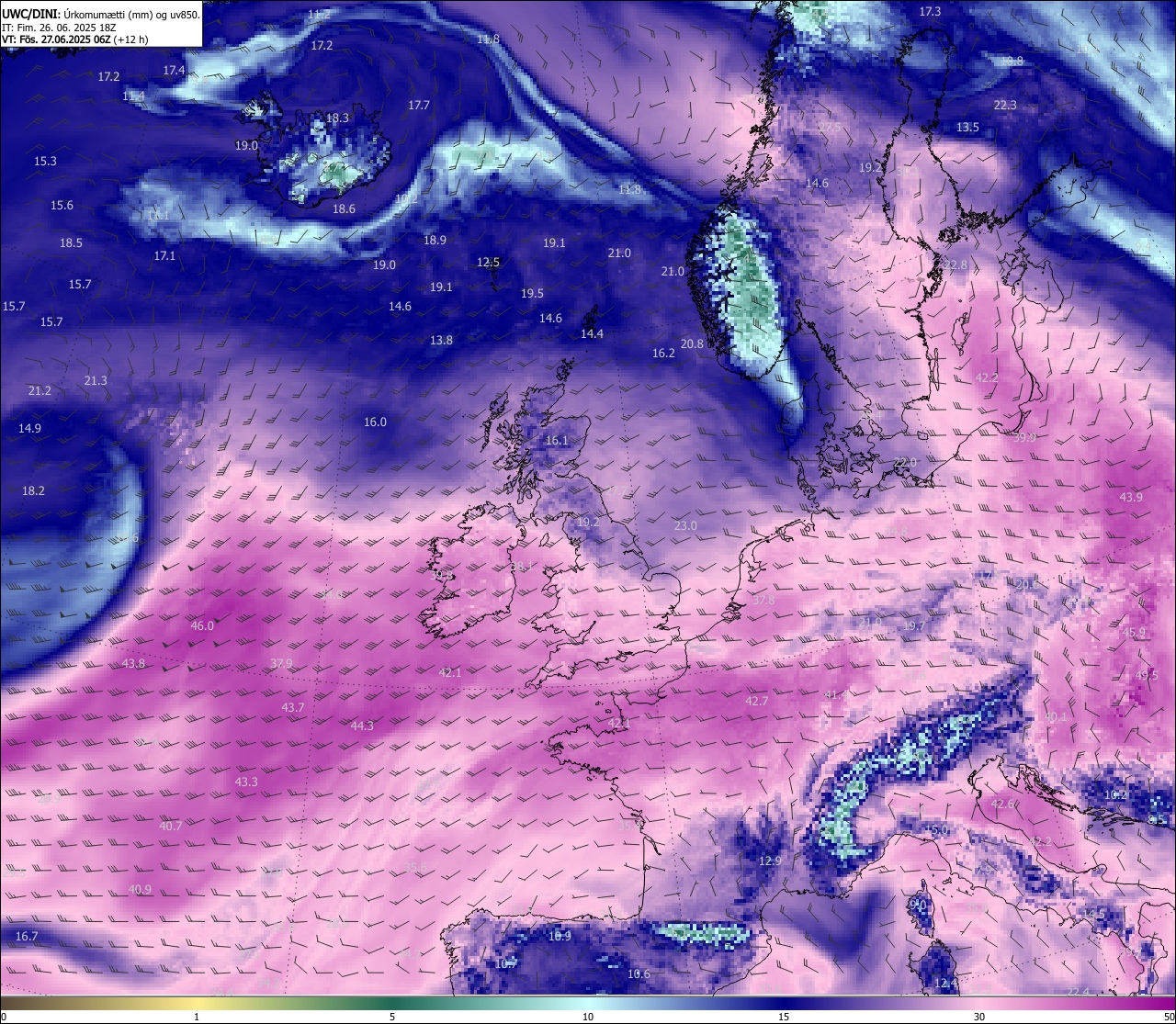Click the 12.5 value near the Faroes
This screenshot has height=1024, width=1176.
(x=488, y=262)
